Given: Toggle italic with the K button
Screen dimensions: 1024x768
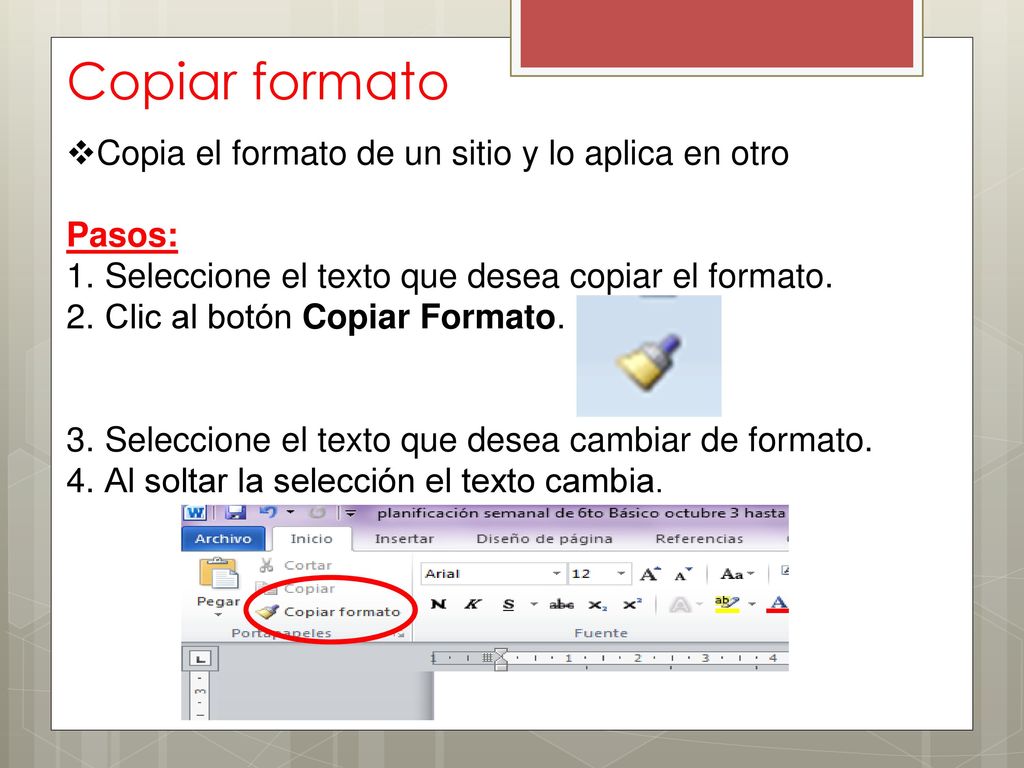Looking at the screenshot, I should pyautogui.click(x=472, y=604).
